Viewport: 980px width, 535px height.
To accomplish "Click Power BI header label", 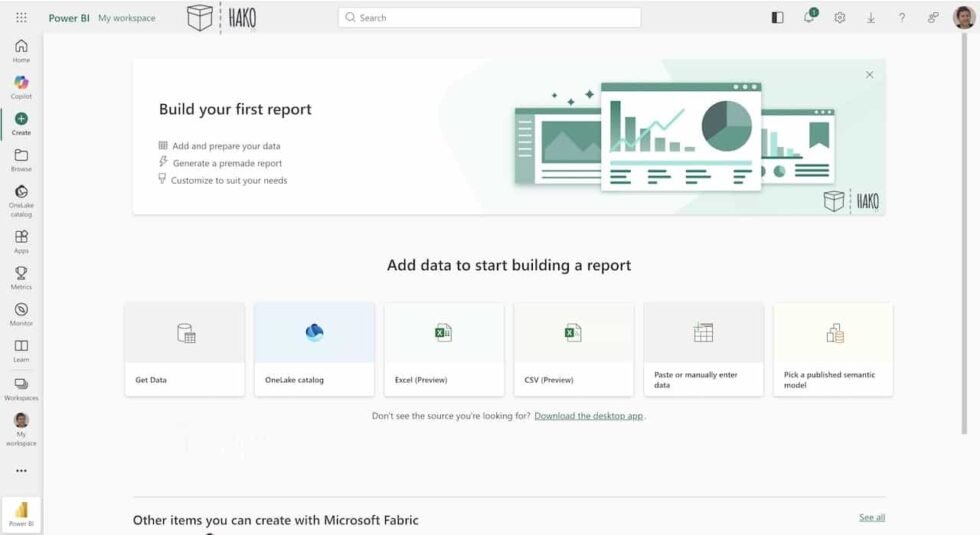I will 69,18.
